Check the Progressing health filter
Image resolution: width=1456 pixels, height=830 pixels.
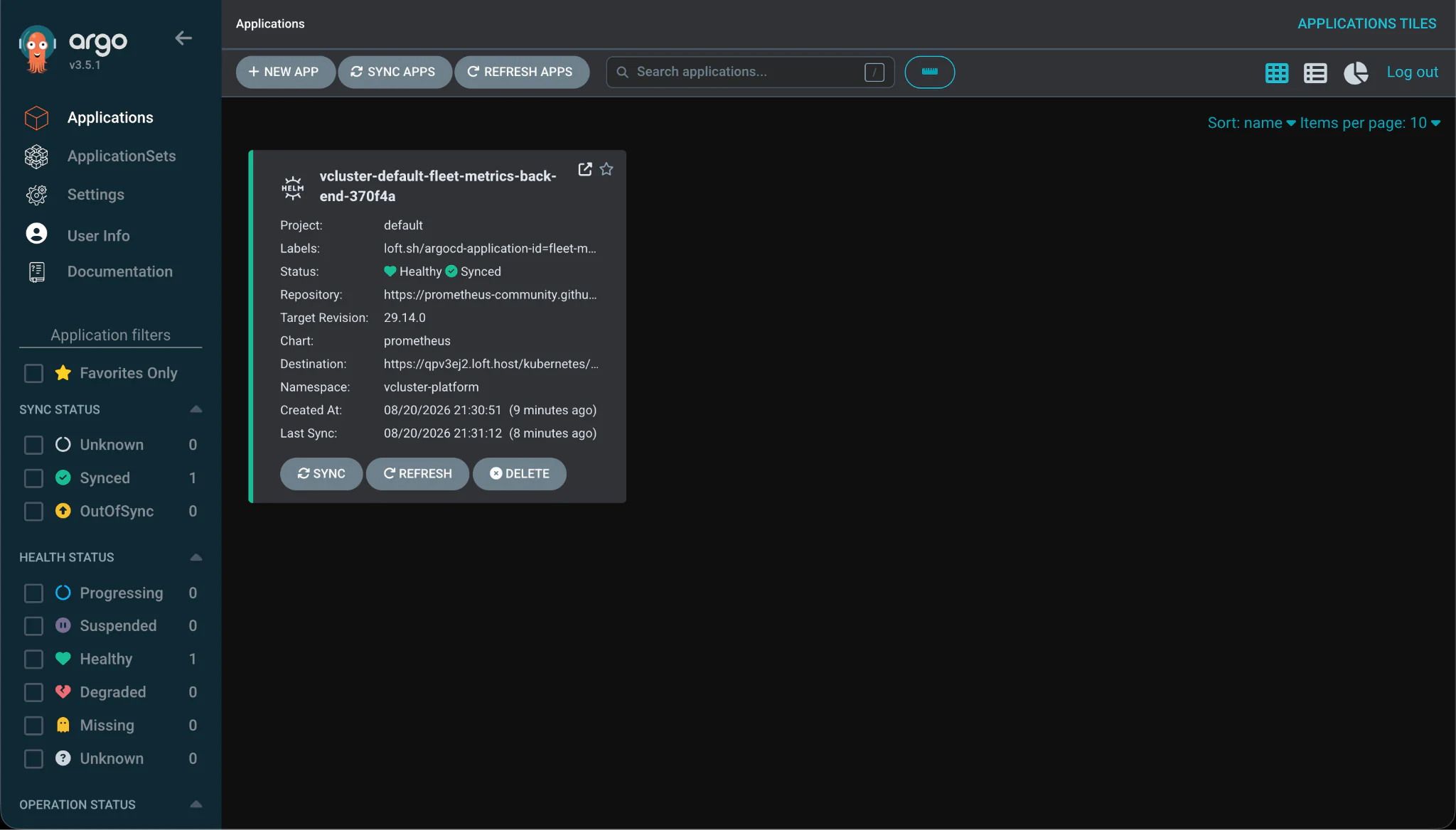pos(33,593)
